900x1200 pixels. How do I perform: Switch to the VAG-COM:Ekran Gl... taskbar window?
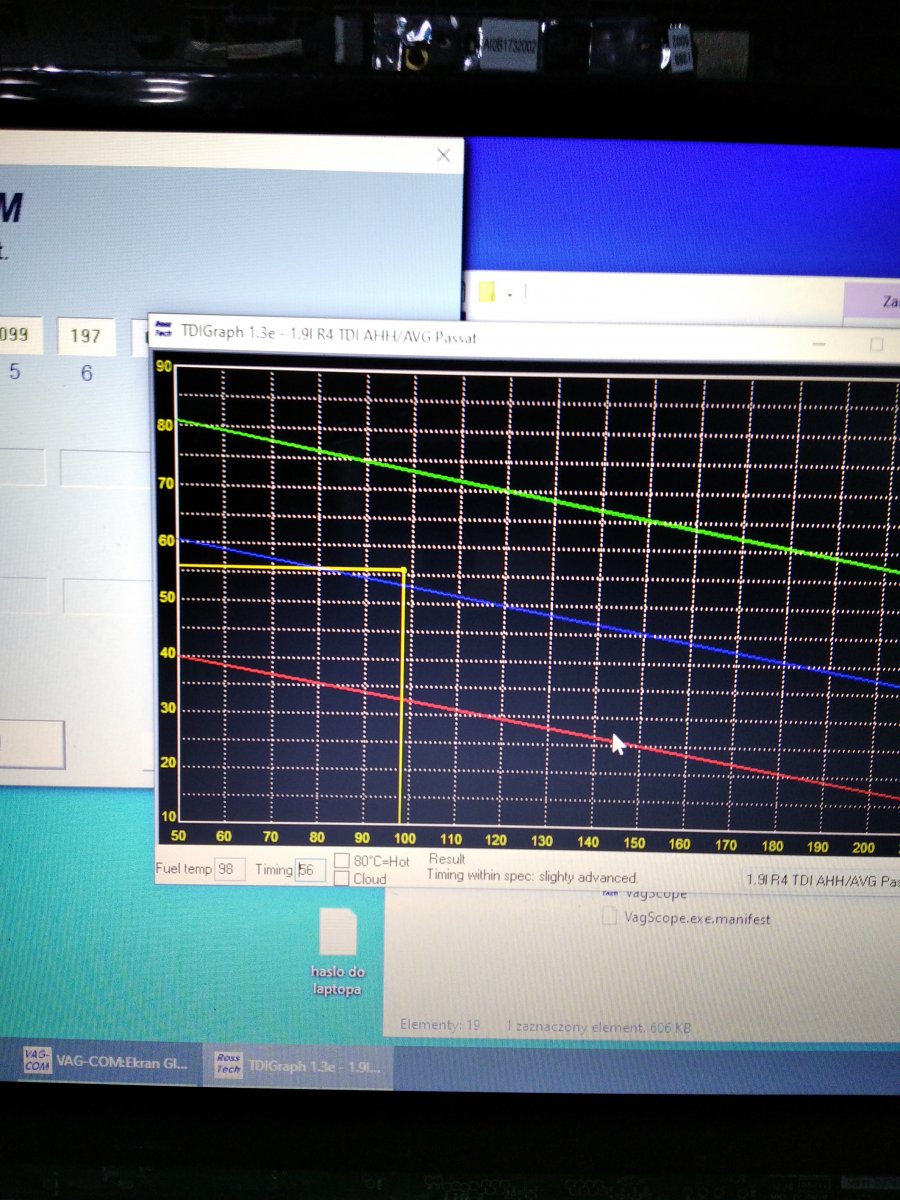(x=106, y=1064)
